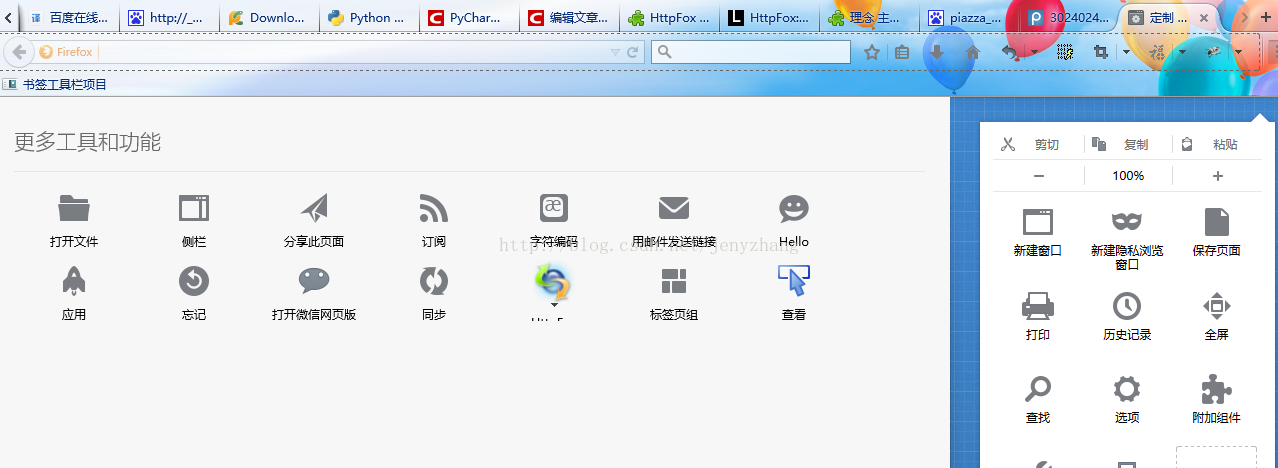
Task: Click the Forget (忘记) icon
Action: click(x=194, y=281)
